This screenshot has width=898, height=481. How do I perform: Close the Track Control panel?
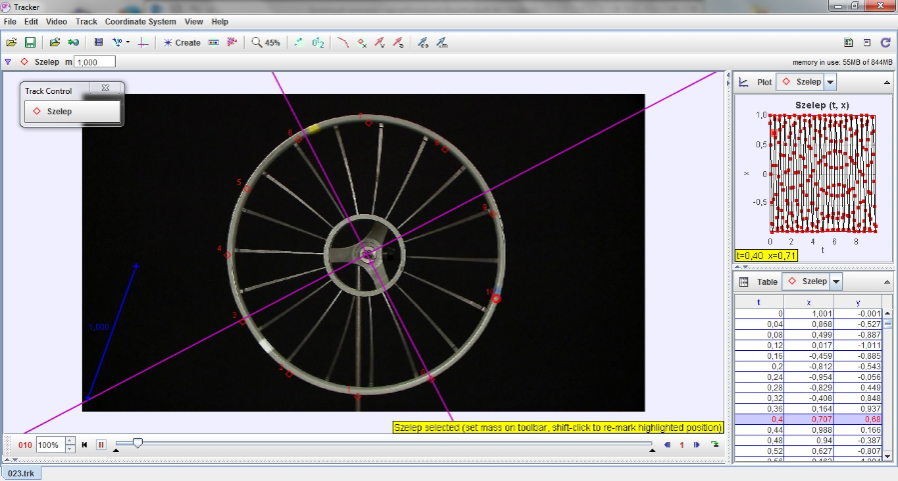105,88
